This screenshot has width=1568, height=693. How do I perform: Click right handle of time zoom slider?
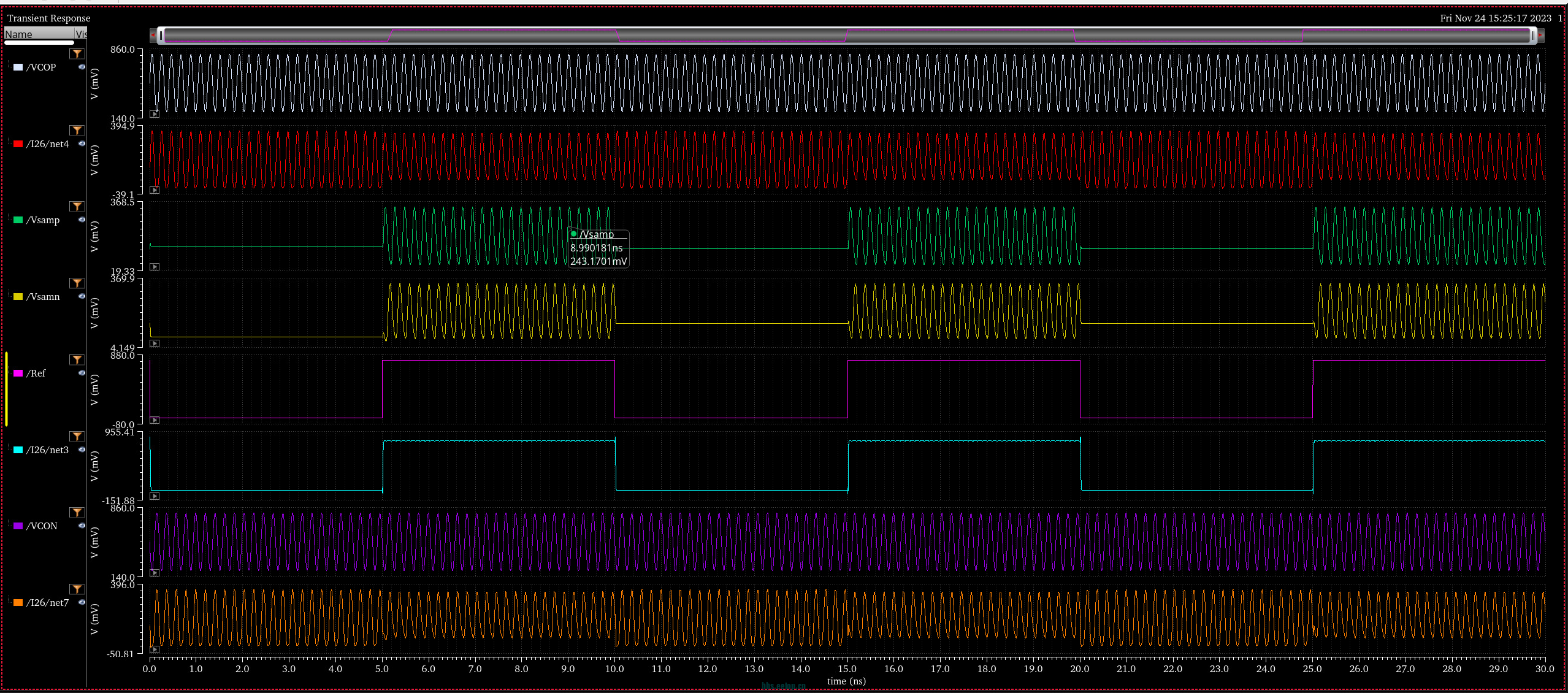coord(1533,36)
